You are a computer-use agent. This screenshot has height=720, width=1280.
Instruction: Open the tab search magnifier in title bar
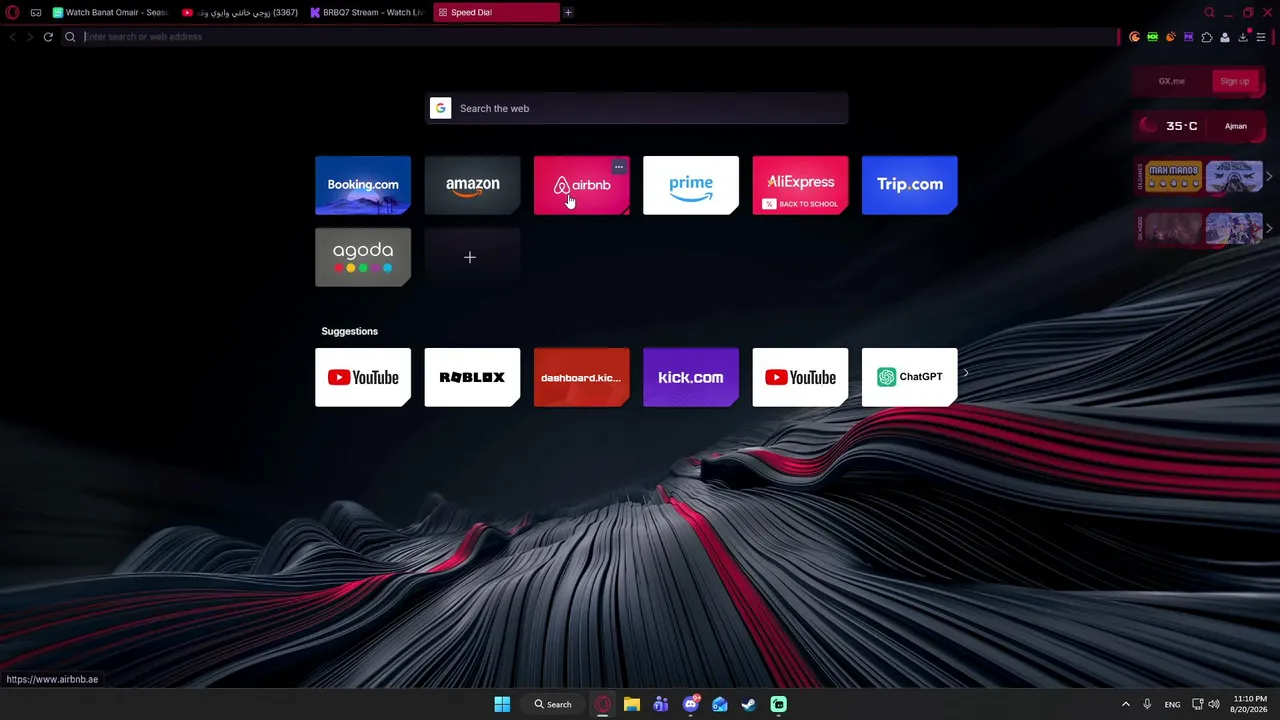coord(1209,12)
